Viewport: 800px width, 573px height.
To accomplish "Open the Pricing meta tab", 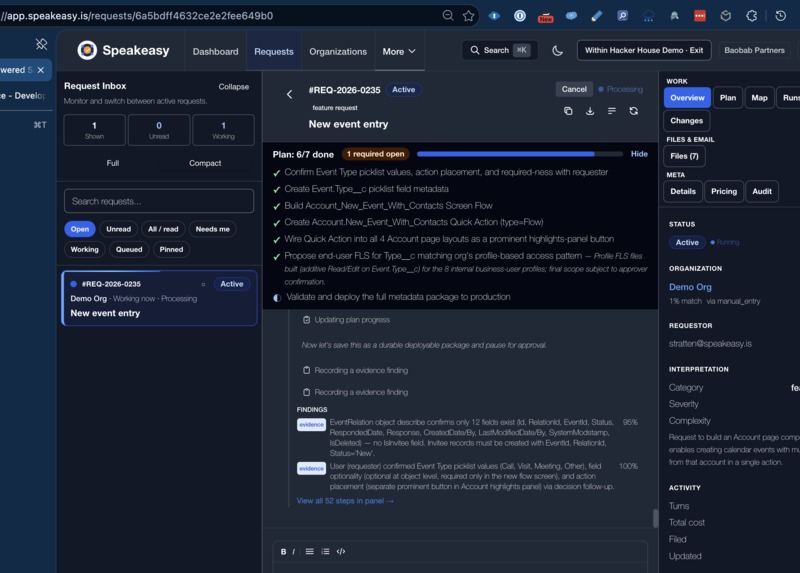I will (x=723, y=191).
